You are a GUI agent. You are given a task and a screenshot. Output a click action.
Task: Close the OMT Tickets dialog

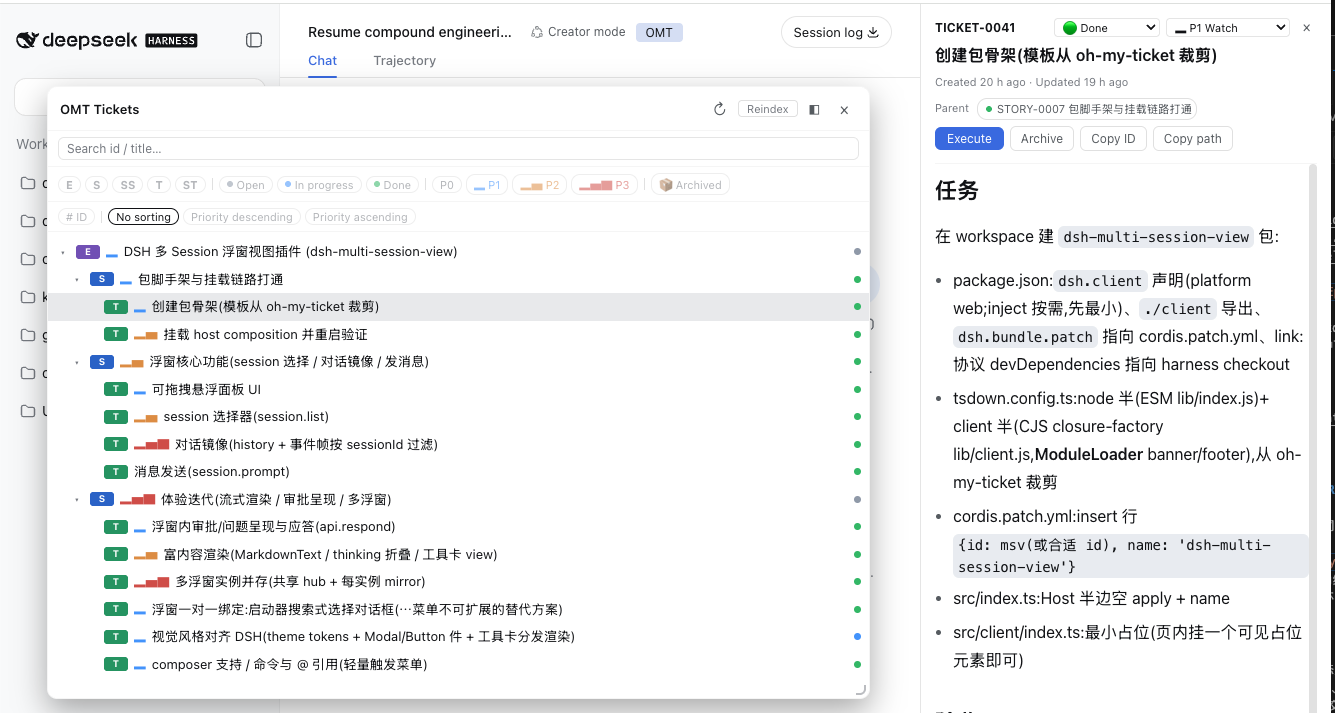click(844, 110)
